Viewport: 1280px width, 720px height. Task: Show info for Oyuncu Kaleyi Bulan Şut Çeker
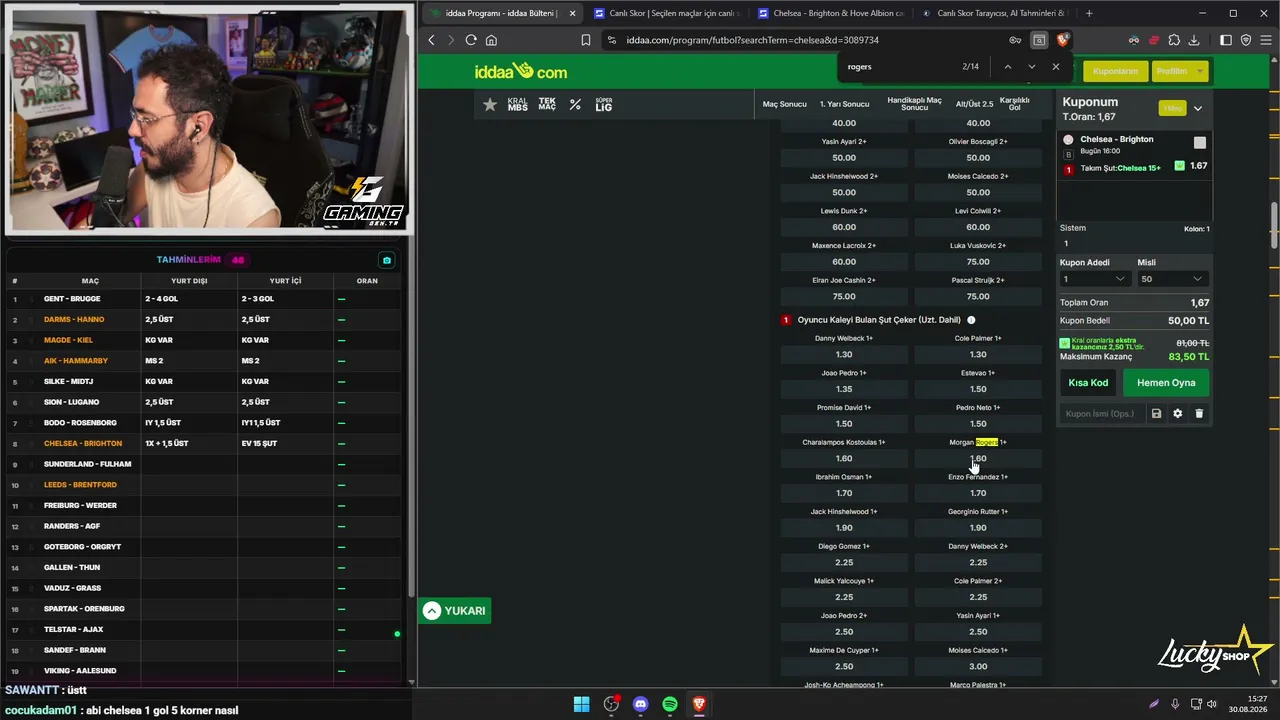pos(971,320)
